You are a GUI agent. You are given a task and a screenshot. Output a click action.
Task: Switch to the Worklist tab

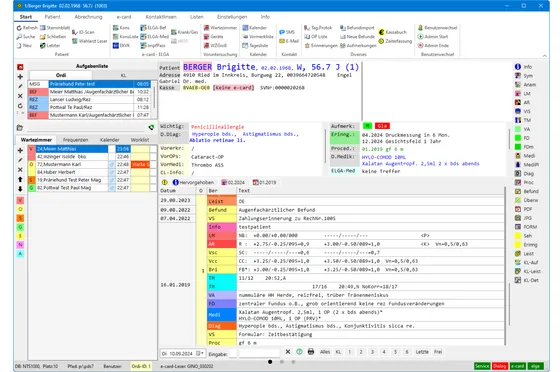(140, 140)
